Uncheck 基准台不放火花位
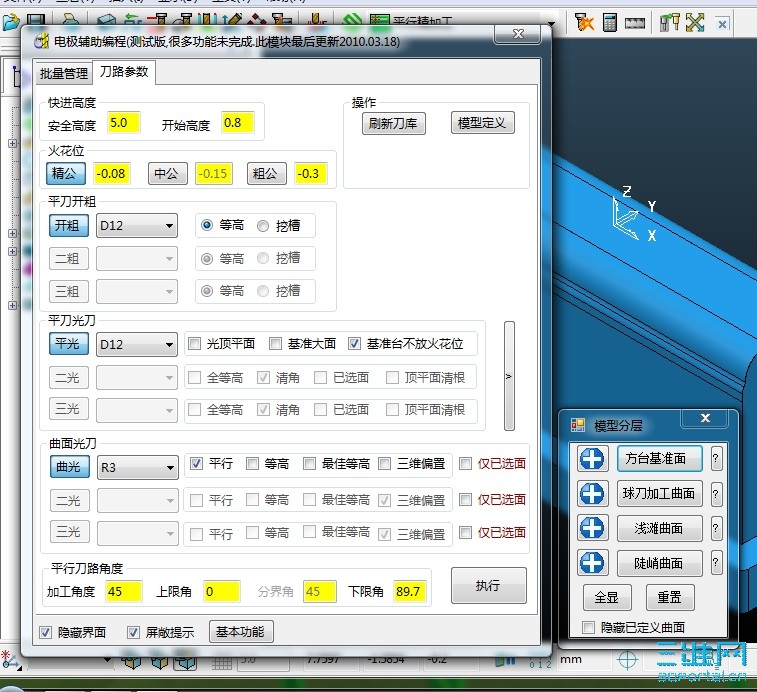This screenshot has height=692, width=757. tap(354, 343)
